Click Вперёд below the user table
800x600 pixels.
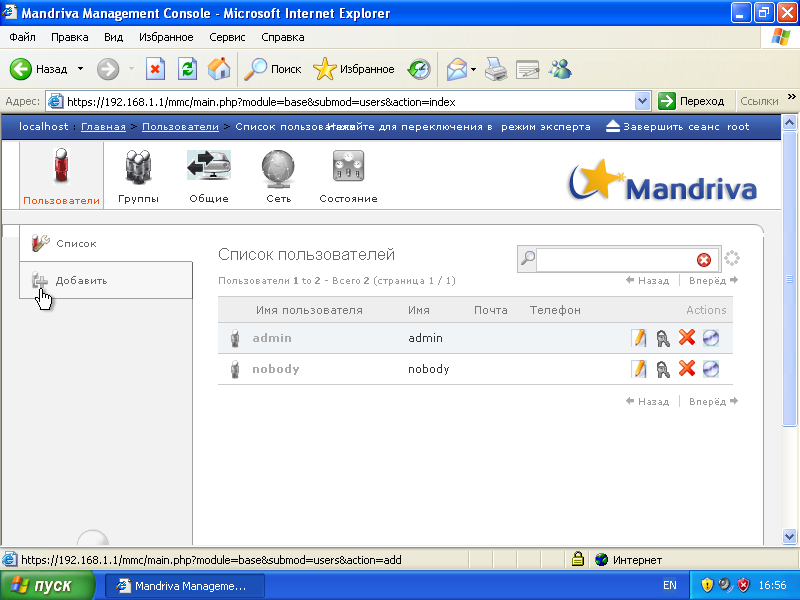(x=713, y=401)
